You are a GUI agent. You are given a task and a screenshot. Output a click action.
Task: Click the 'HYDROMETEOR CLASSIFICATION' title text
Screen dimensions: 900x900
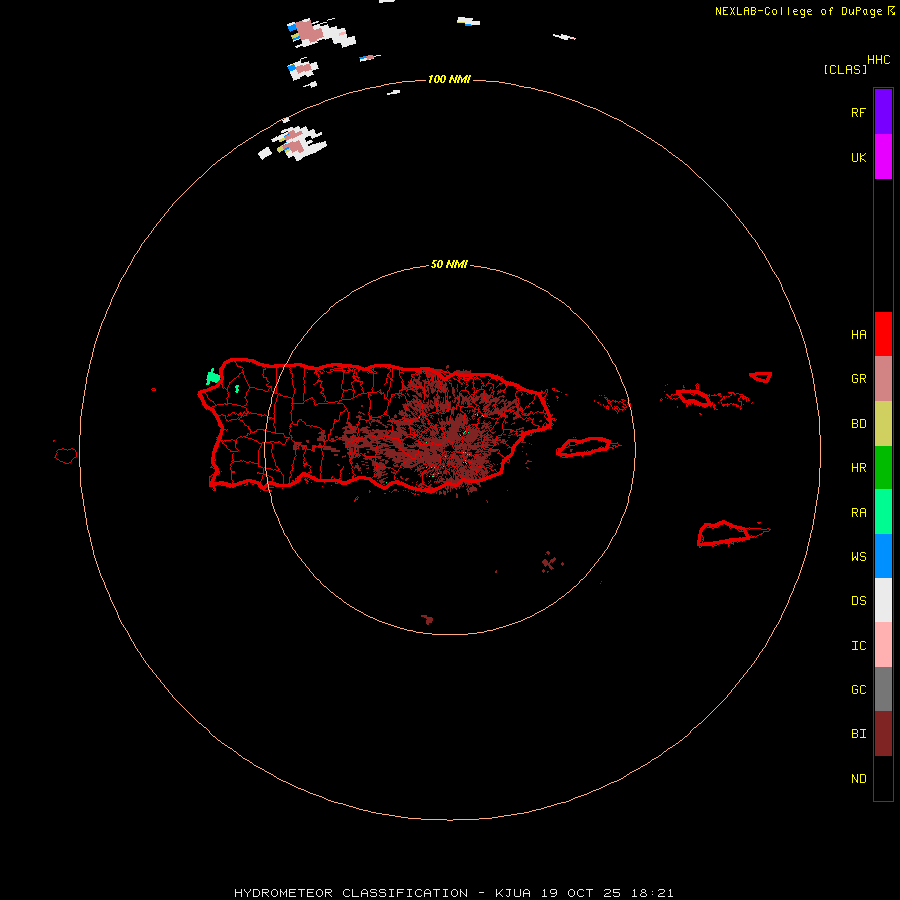(351, 893)
